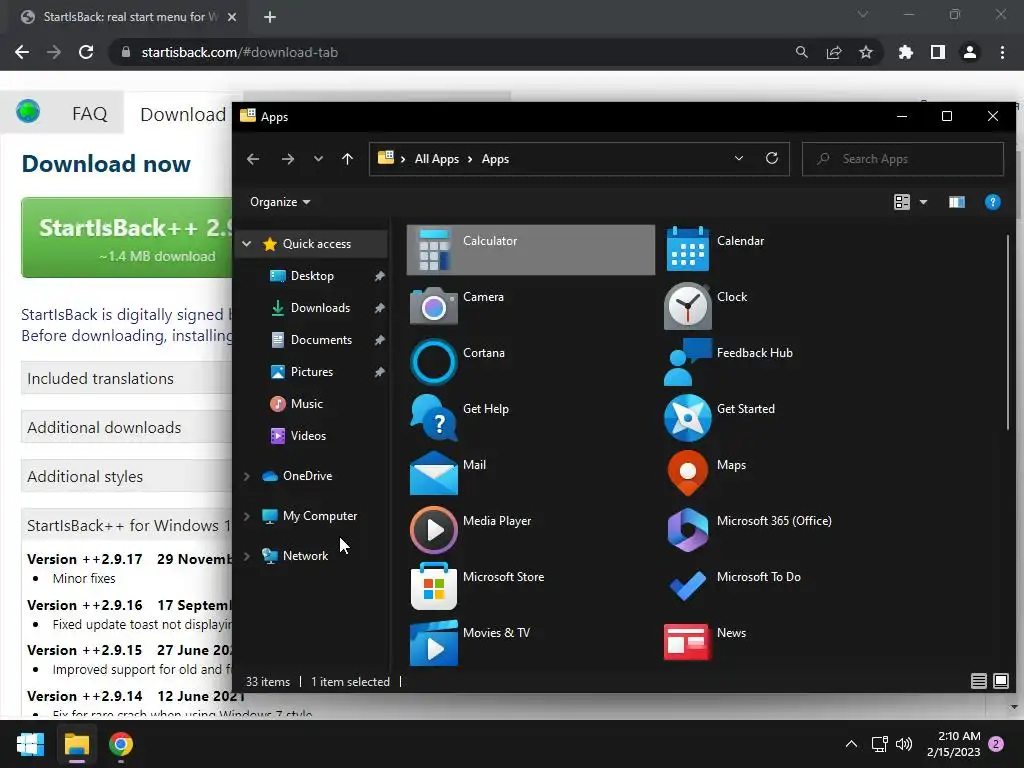
Task: Expand Additional downloads section
Action: tap(127, 427)
